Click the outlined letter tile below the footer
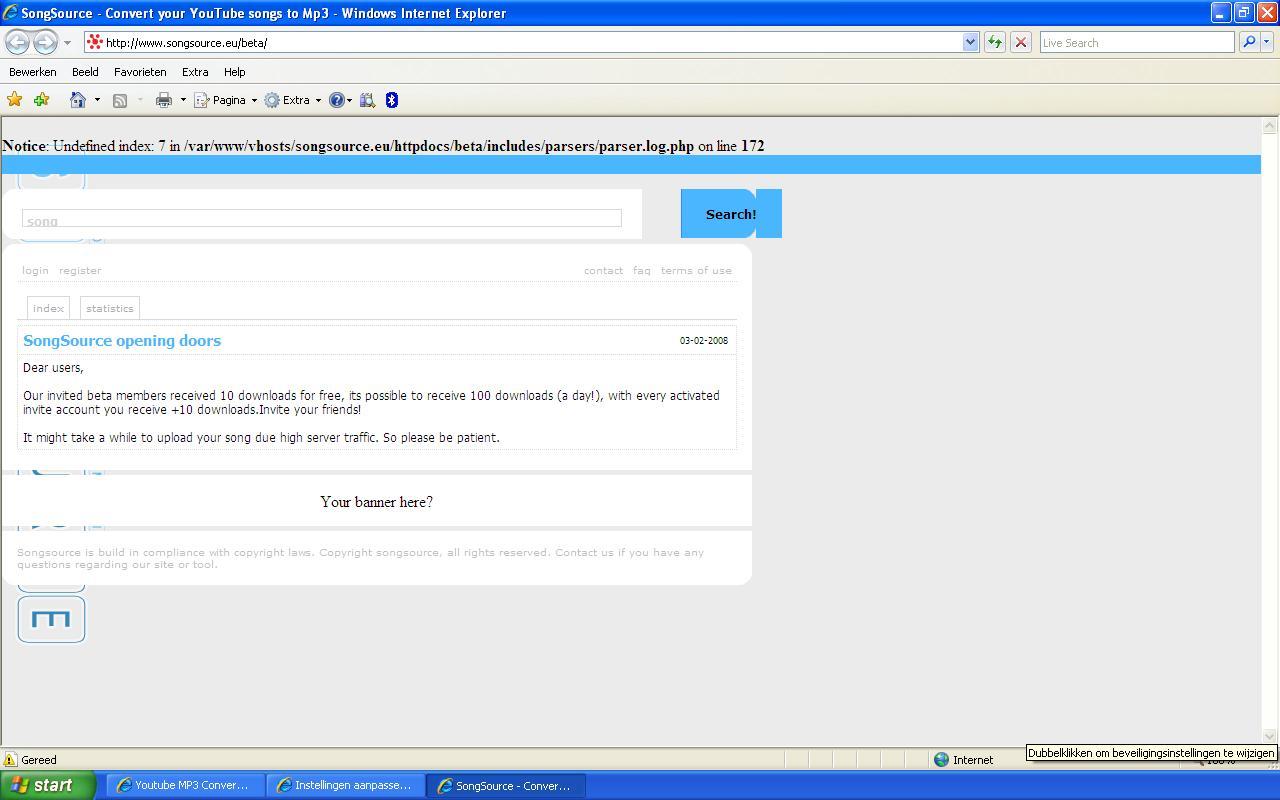Viewport: 1280px width, 800px height. (51, 619)
